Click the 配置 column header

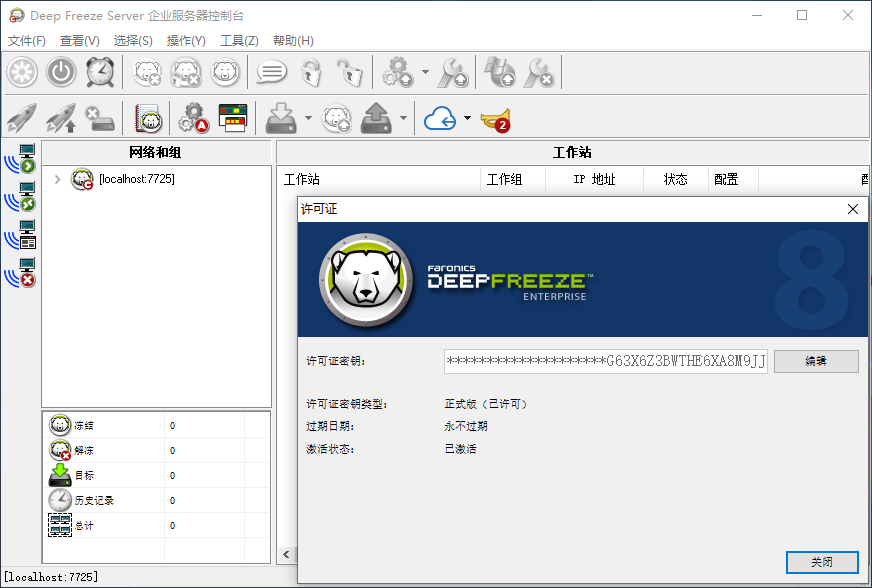(x=733, y=179)
